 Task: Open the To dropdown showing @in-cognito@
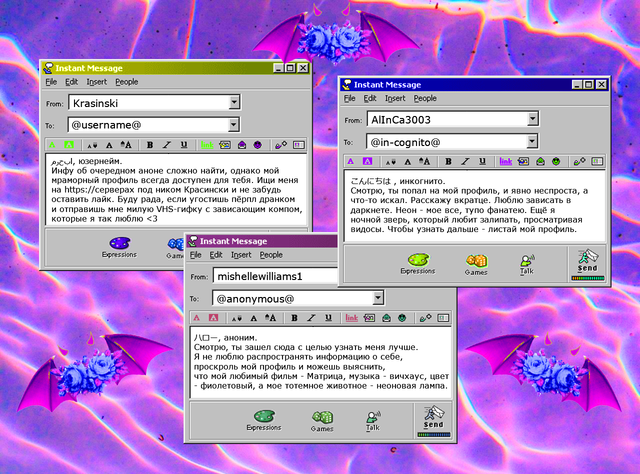click(x=533, y=141)
